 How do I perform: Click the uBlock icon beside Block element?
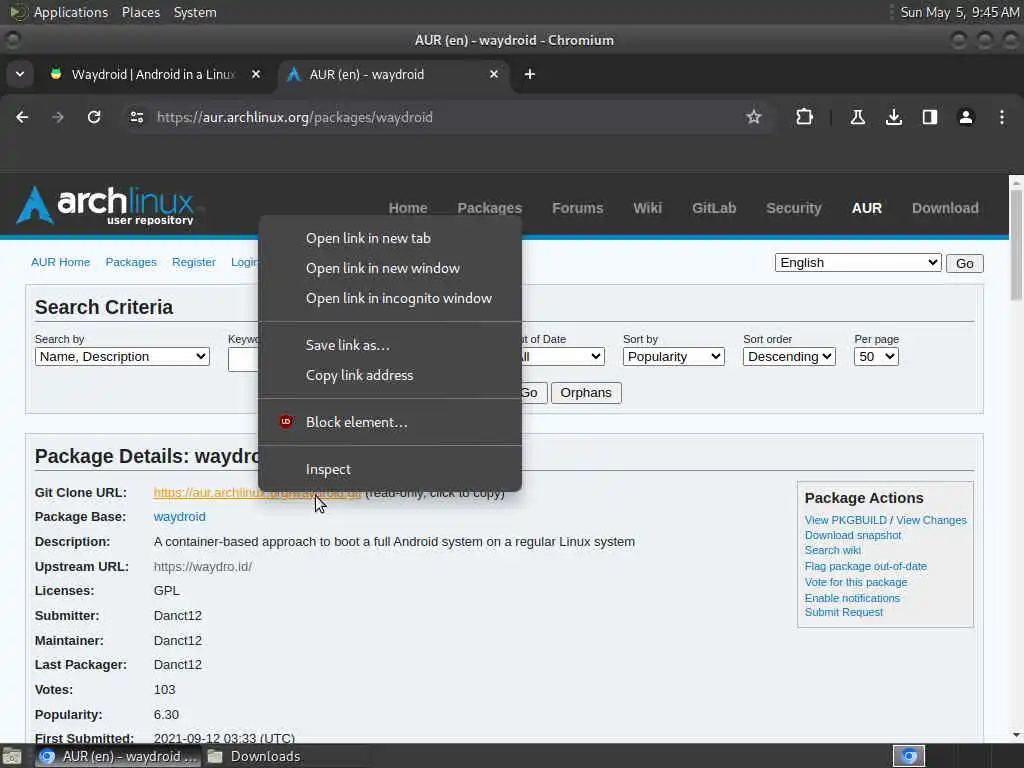[x=286, y=422]
